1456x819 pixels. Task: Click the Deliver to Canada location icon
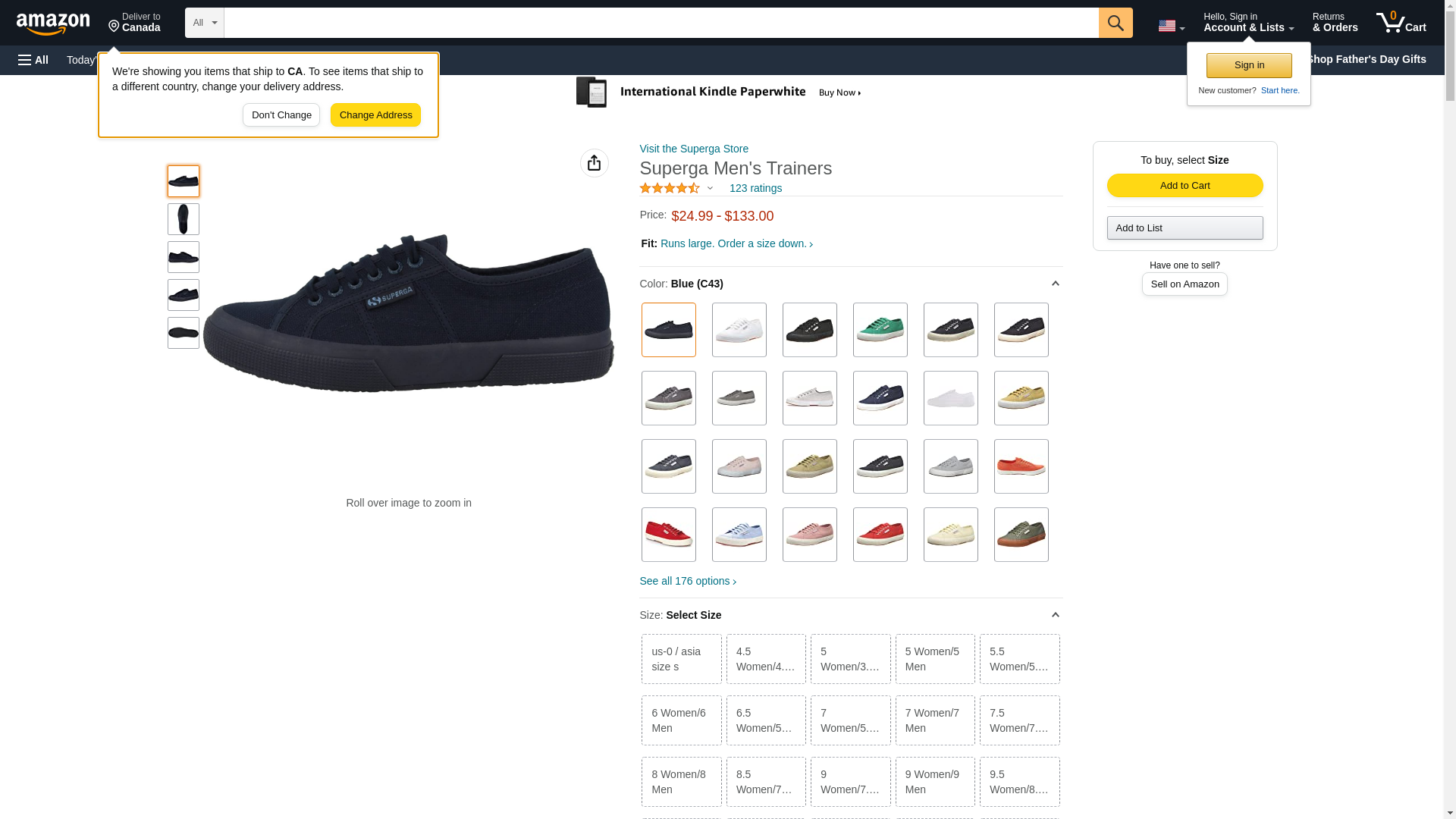(114, 27)
